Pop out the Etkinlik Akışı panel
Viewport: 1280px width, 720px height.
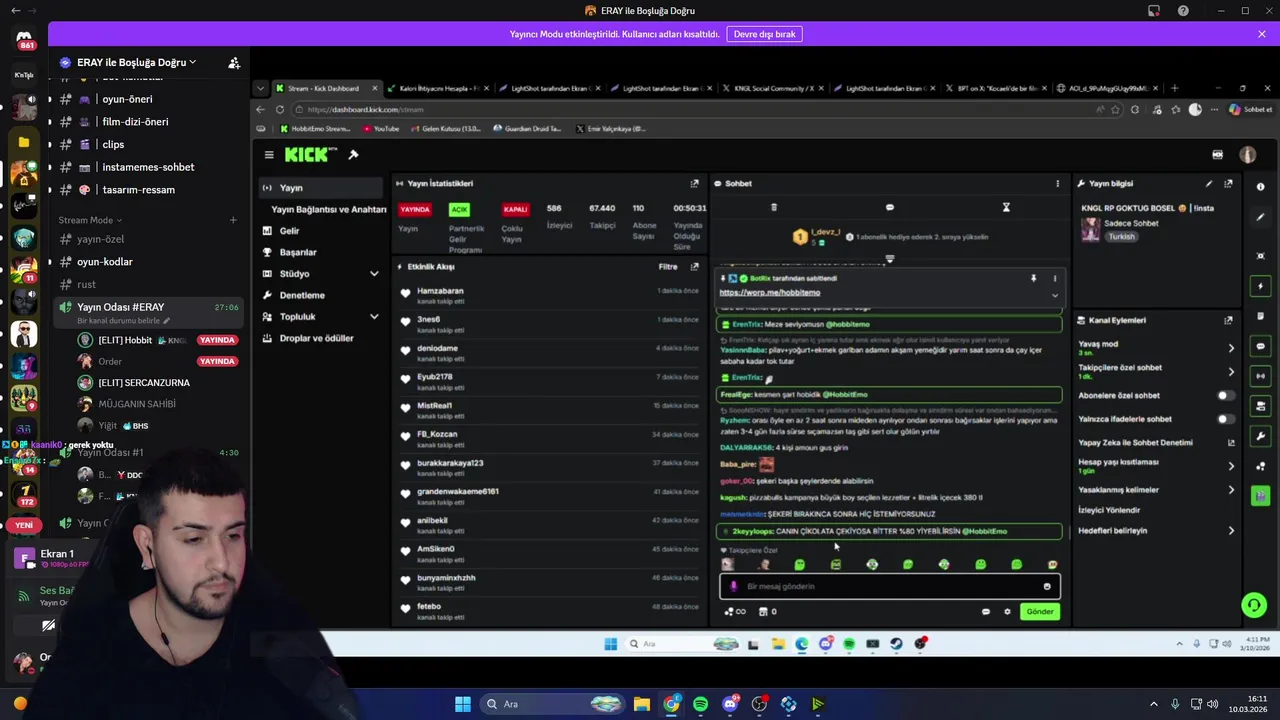coord(695,267)
